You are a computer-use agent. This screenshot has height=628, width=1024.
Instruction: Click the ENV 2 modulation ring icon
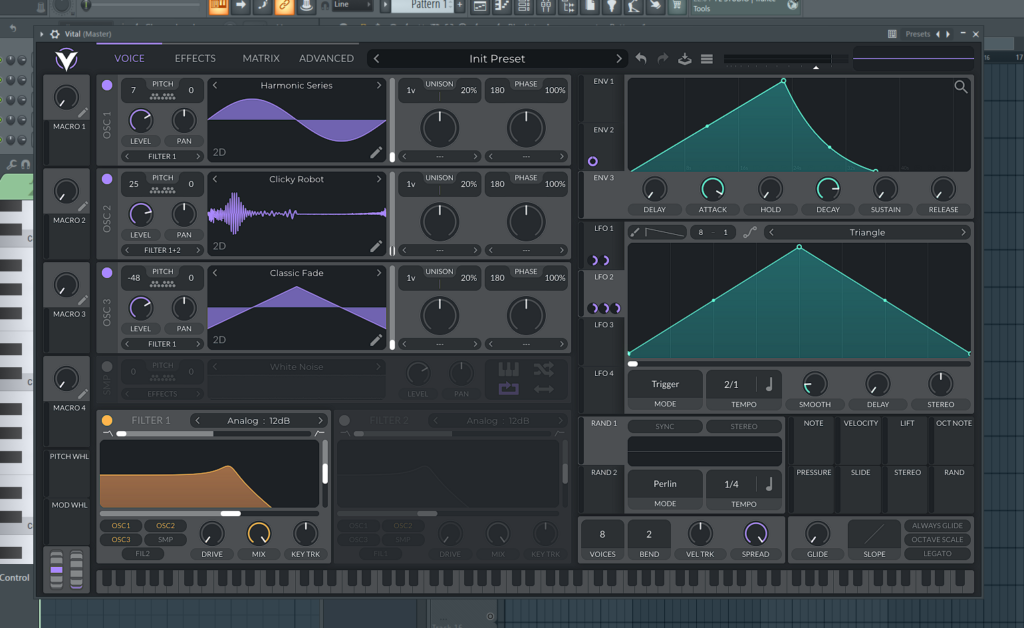tap(593, 161)
